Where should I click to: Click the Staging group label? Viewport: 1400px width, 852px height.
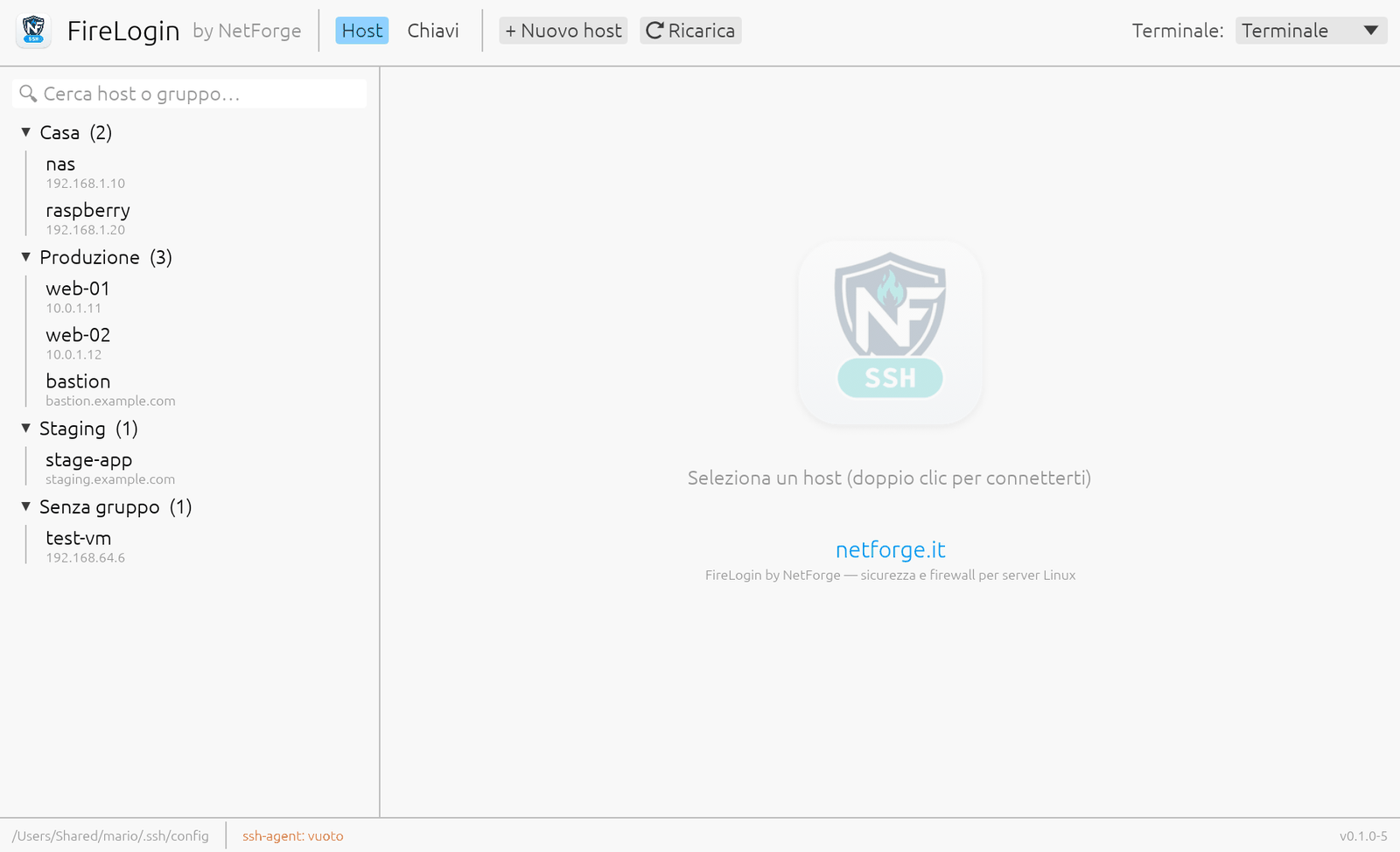pos(72,429)
